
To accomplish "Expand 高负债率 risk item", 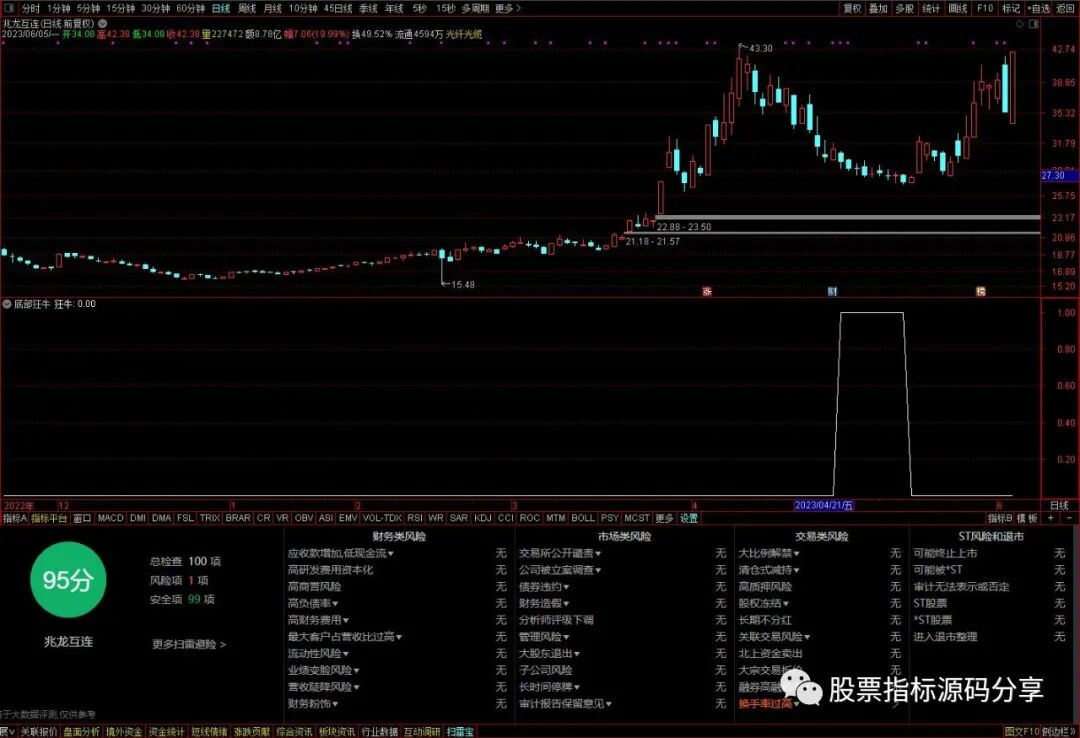I will [x=313, y=603].
